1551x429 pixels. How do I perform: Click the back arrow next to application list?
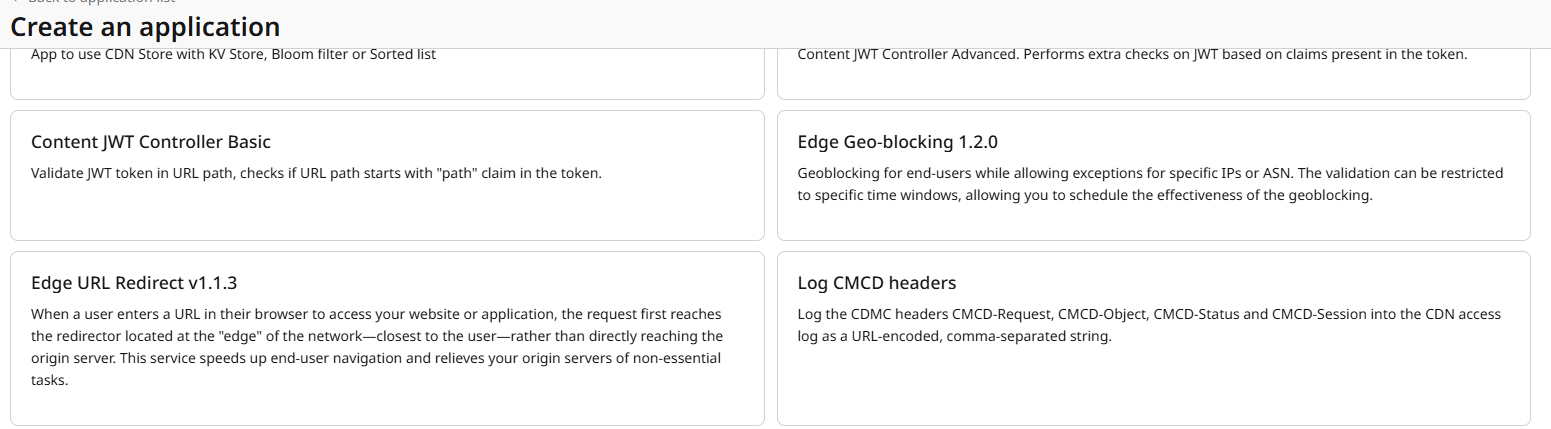click(14, 2)
